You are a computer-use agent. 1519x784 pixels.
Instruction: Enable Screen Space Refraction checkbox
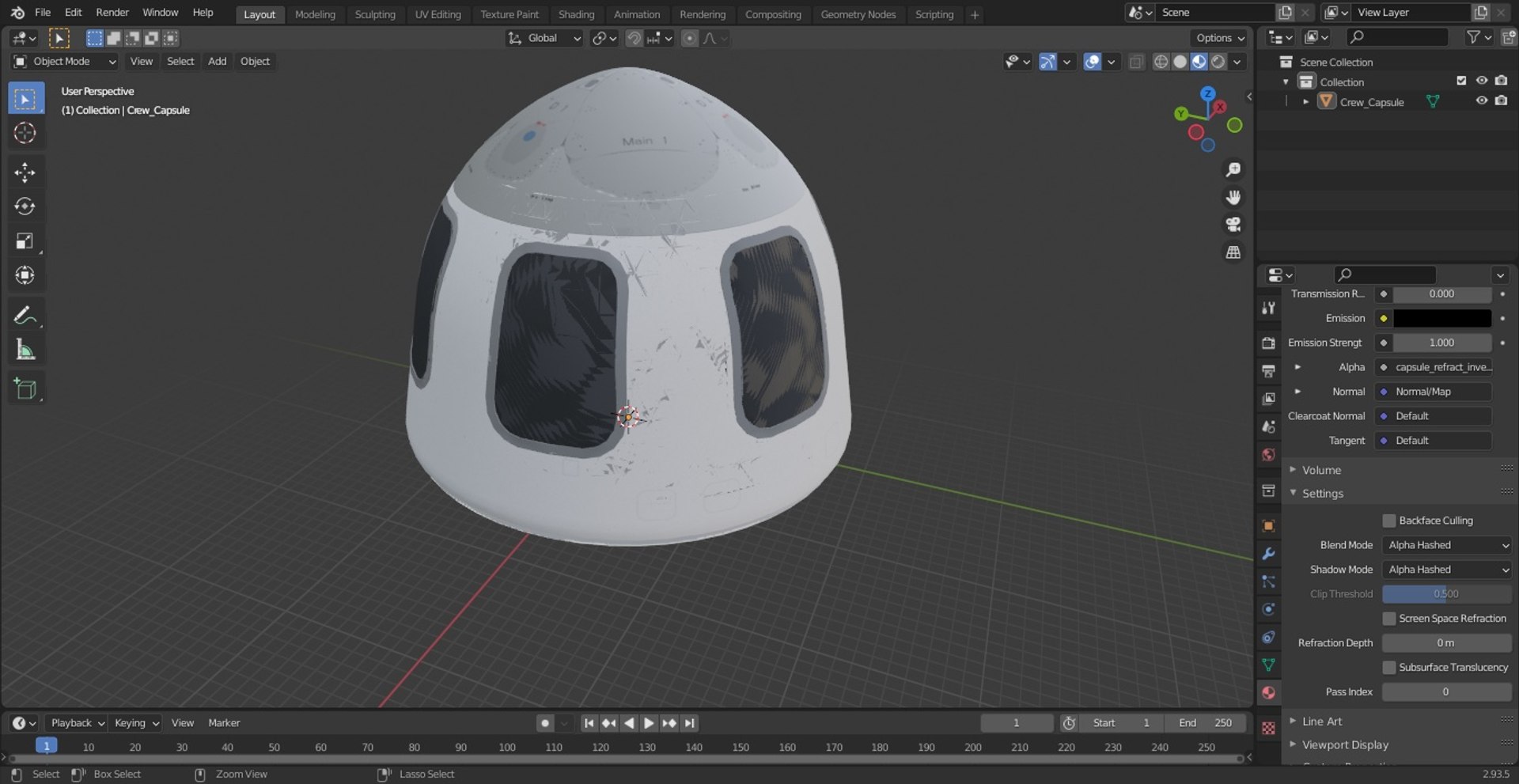pyautogui.click(x=1388, y=619)
